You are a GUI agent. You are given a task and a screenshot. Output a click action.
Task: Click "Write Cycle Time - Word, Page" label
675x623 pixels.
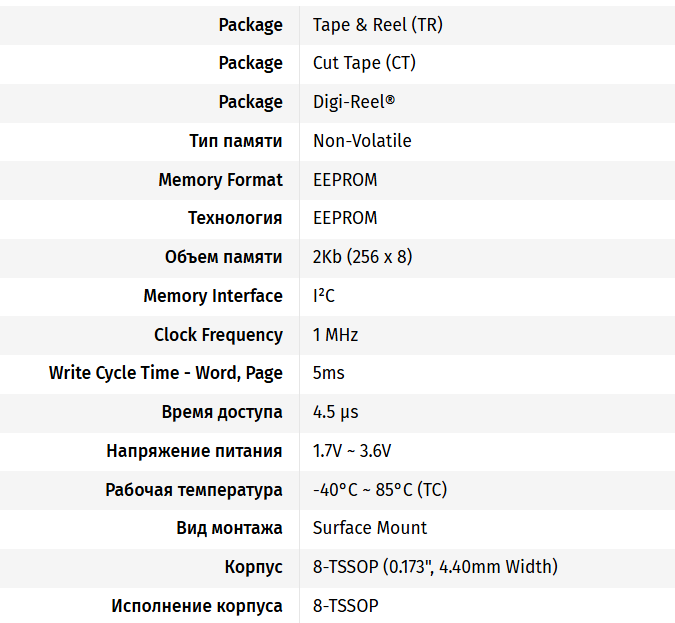pos(166,373)
